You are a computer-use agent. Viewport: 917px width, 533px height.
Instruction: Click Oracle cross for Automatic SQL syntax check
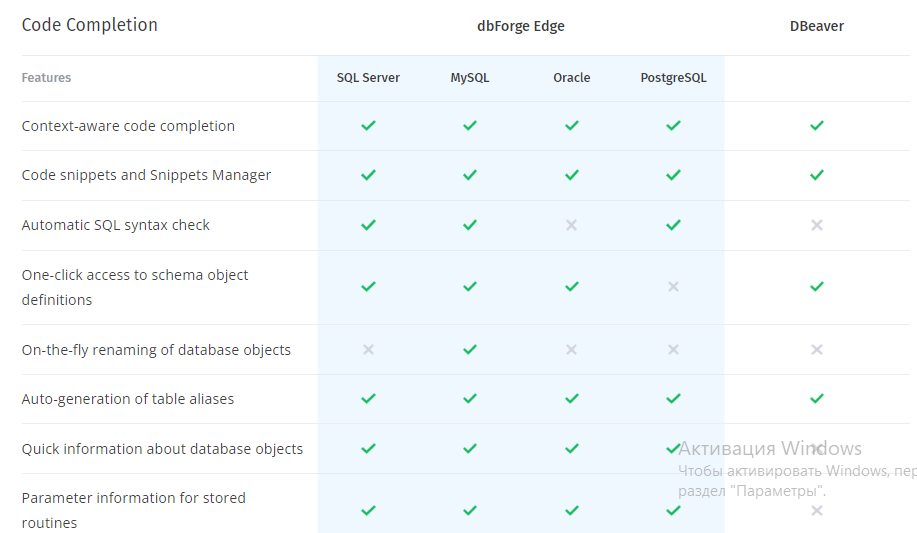click(571, 225)
